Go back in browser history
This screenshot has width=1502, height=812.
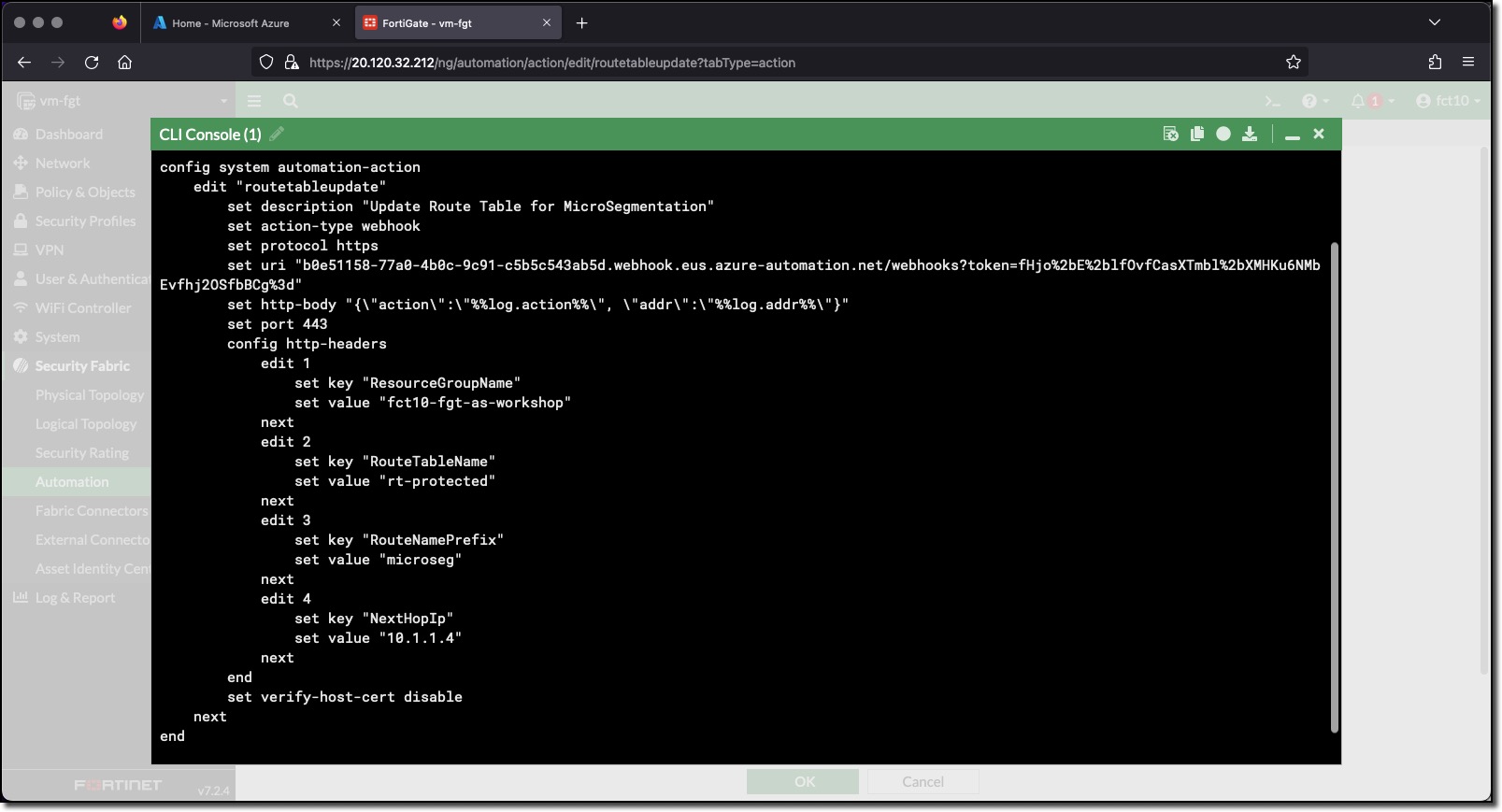[x=24, y=63]
